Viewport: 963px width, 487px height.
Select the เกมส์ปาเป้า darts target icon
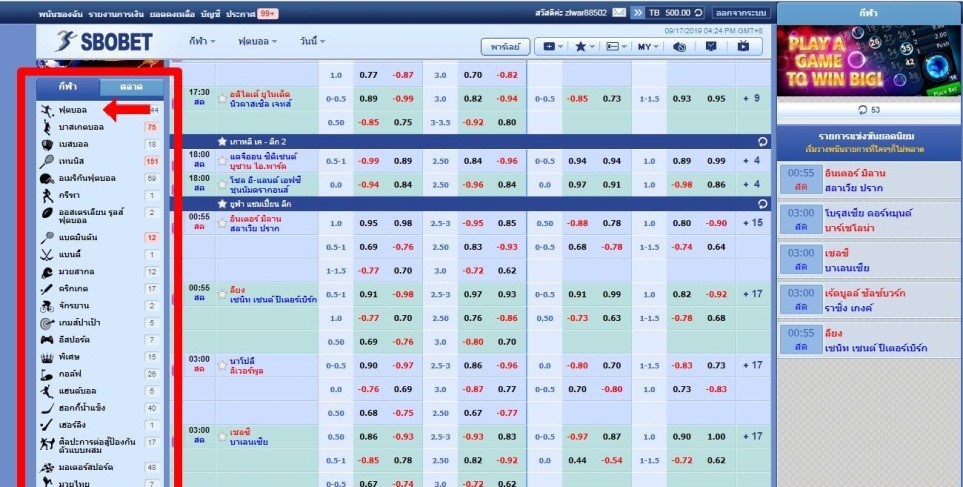[47, 323]
